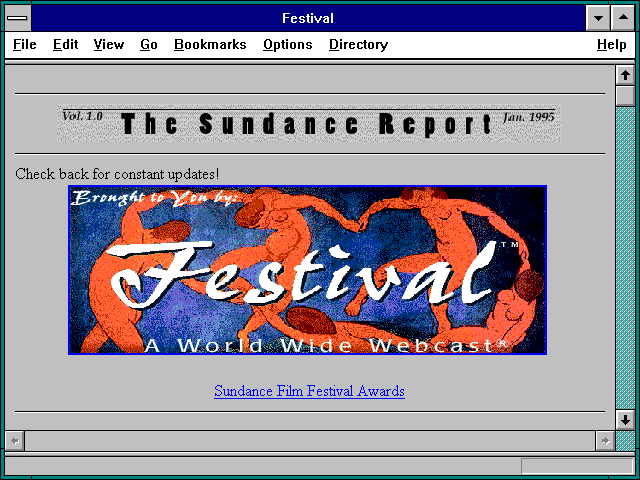The width and height of the screenshot is (640, 480).
Task: Open the Help menu
Action: (611, 44)
